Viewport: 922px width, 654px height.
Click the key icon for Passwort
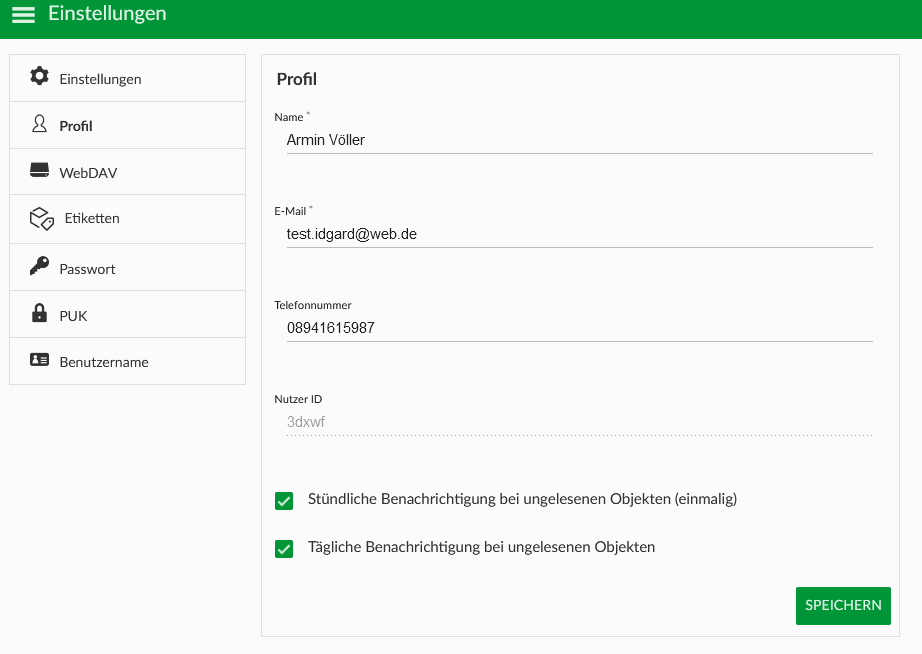39,266
